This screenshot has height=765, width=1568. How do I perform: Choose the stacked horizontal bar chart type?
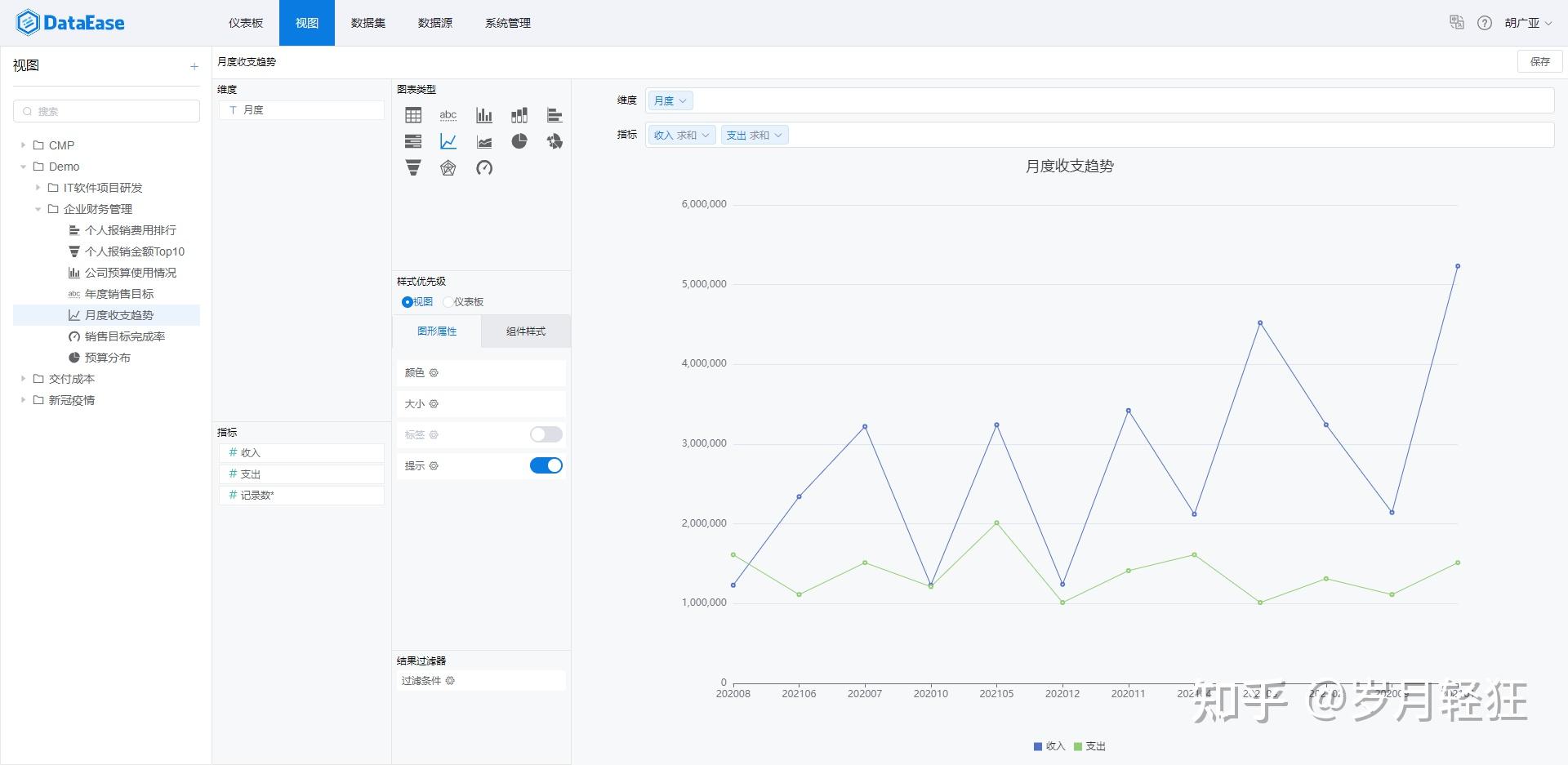(x=413, y=141)
